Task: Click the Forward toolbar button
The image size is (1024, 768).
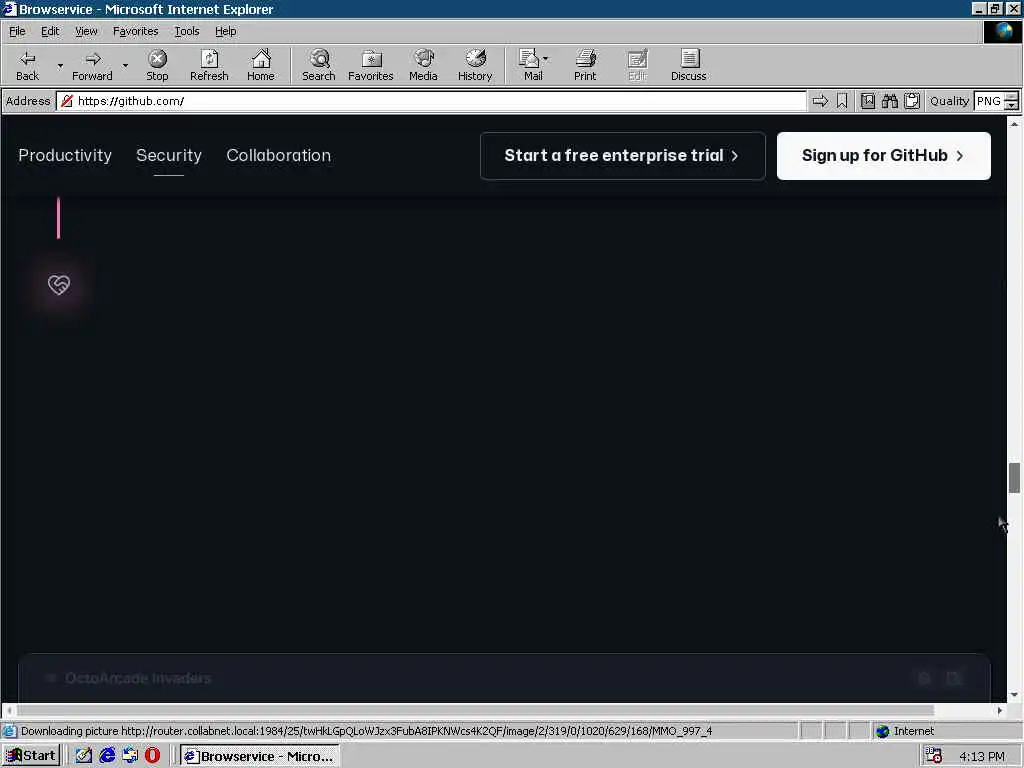Action: tap(92, 65)
